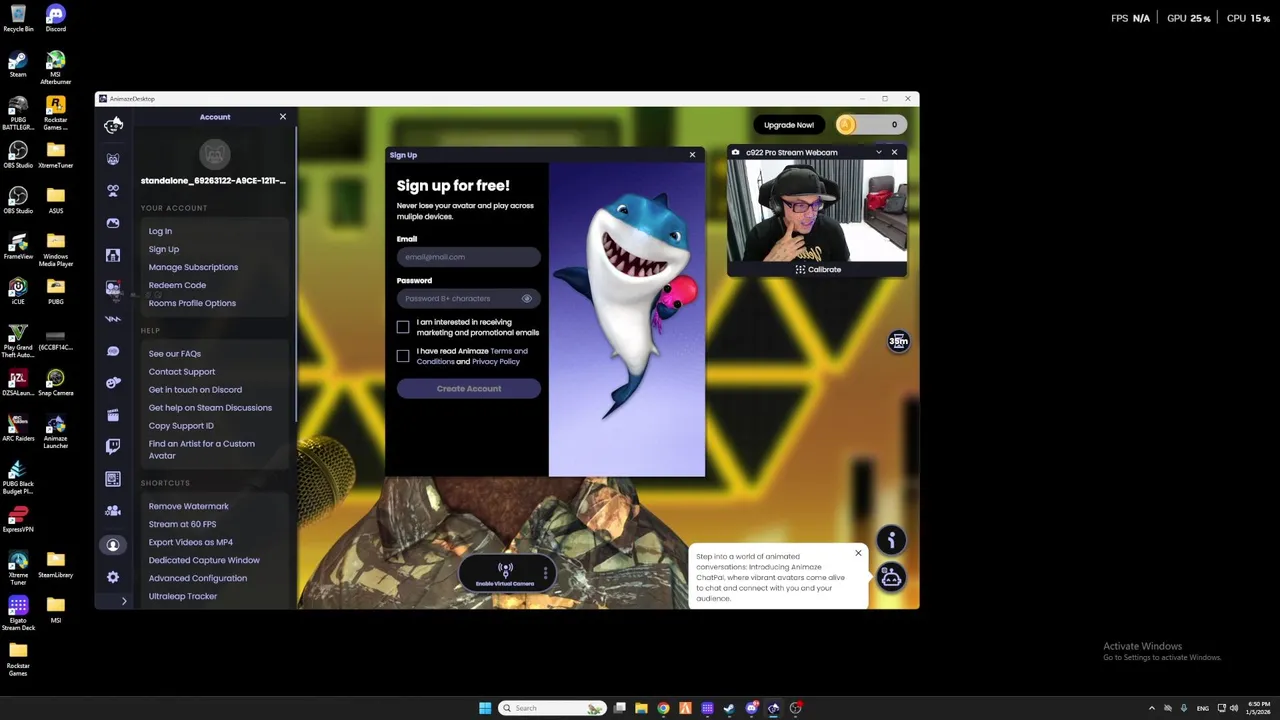Open the video camera icon in sidebar
Viewport: 1280px width, 720px height.
pyautogui.click(x=113, y=511)
